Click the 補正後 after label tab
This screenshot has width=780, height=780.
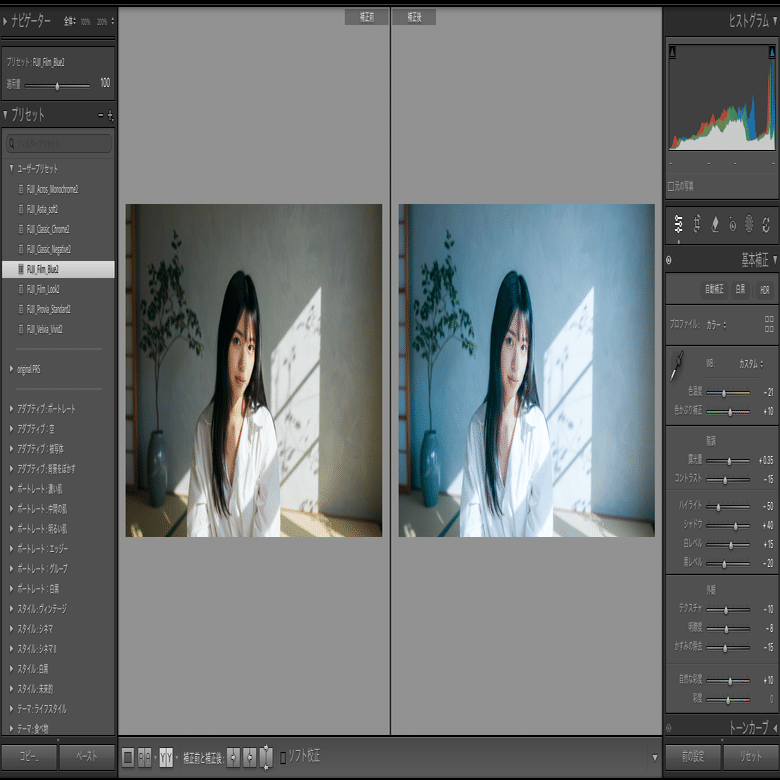[414, 17]
